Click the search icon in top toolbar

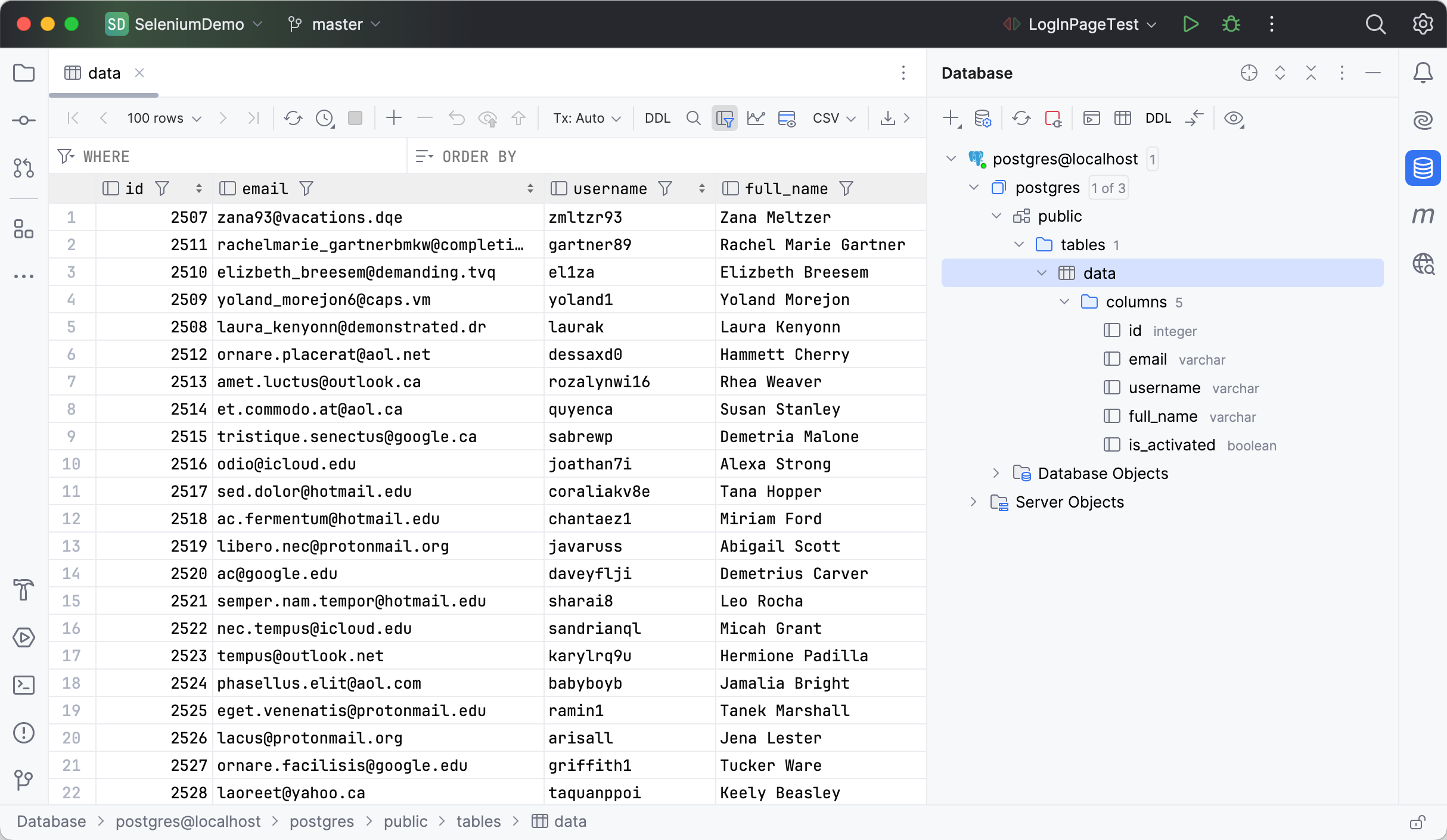click(1374, 24)
